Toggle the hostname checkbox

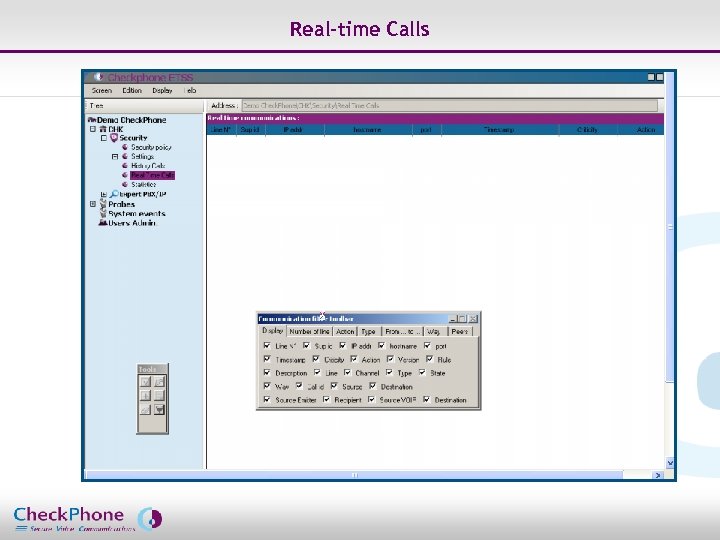[x=381, y=345]
